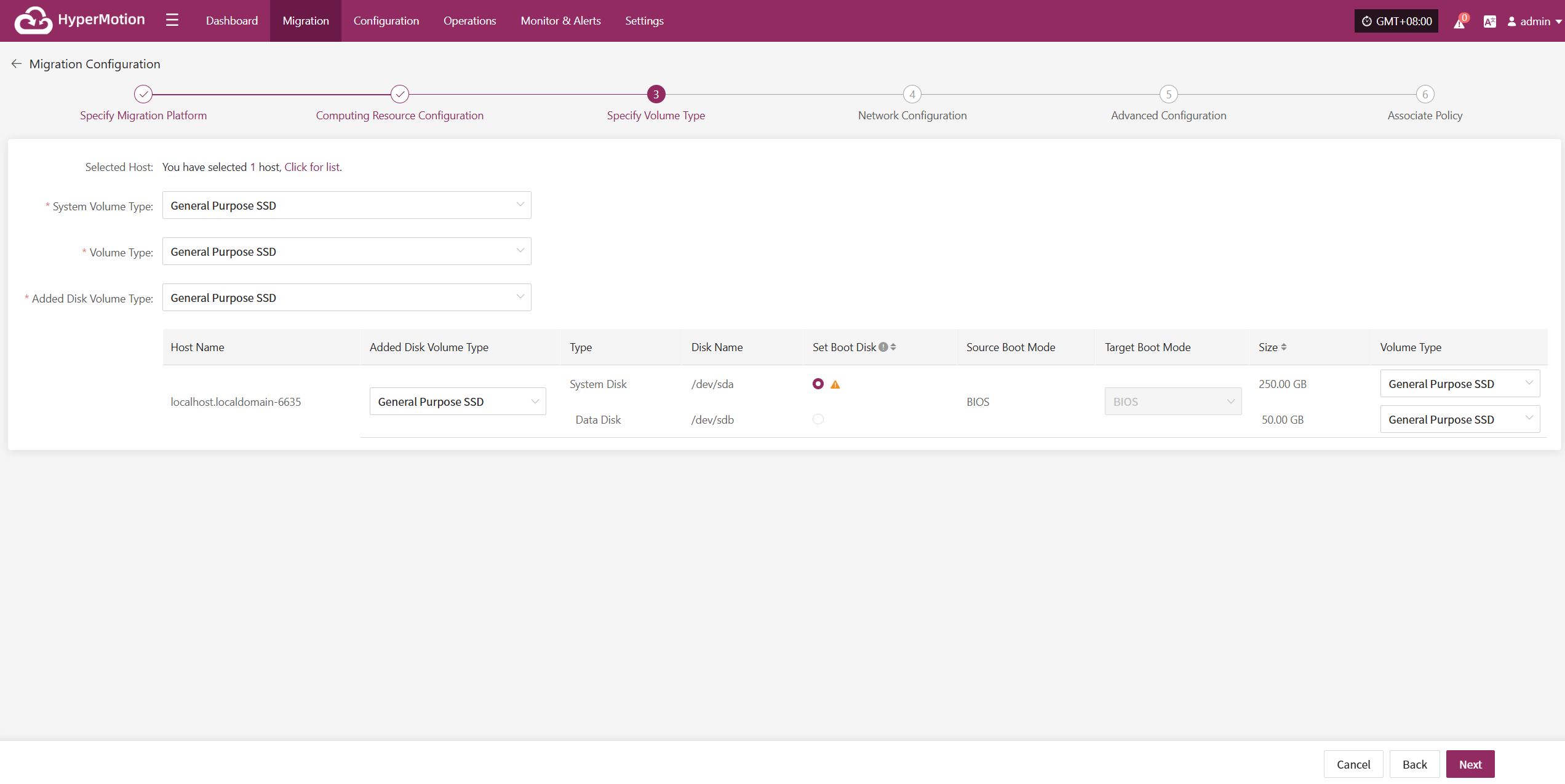Viewport: 1565px width, 784px height.
Task: Click the warning triangle beside /dev/sda
Action: 835,384
